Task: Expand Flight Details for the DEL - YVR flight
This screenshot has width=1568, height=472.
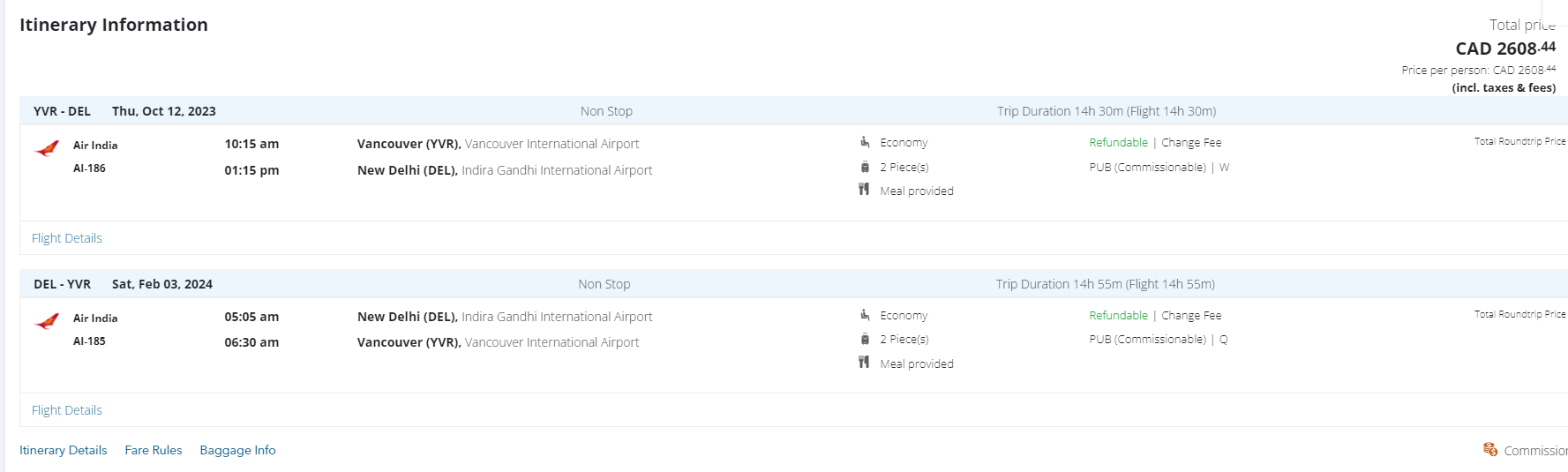Action: [x=67, y=410]
